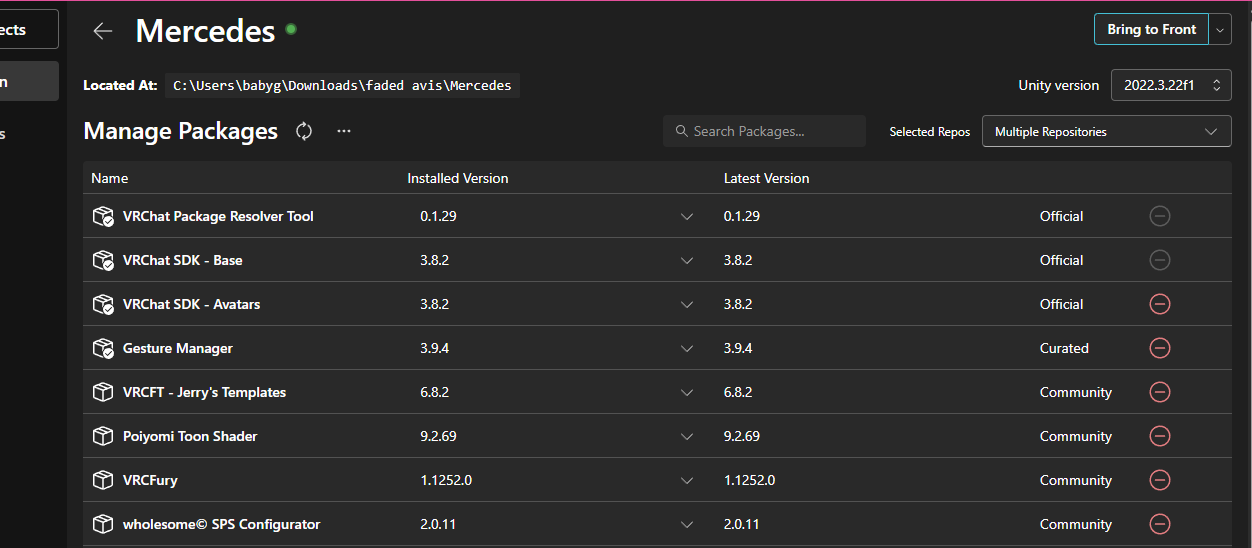Remove the wholesome SPS Configurator package
This screenshot has width=1252, height=548.
pyautogui.click(x=1160, y=524)
